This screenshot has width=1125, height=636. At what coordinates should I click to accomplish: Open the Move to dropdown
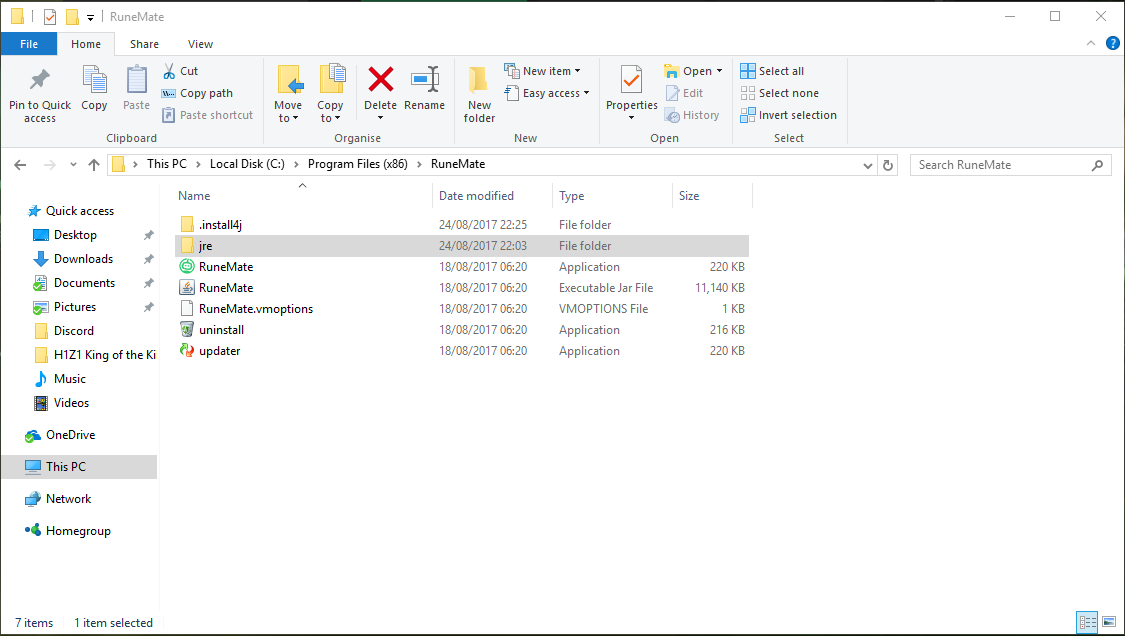(x=288, y=94)
